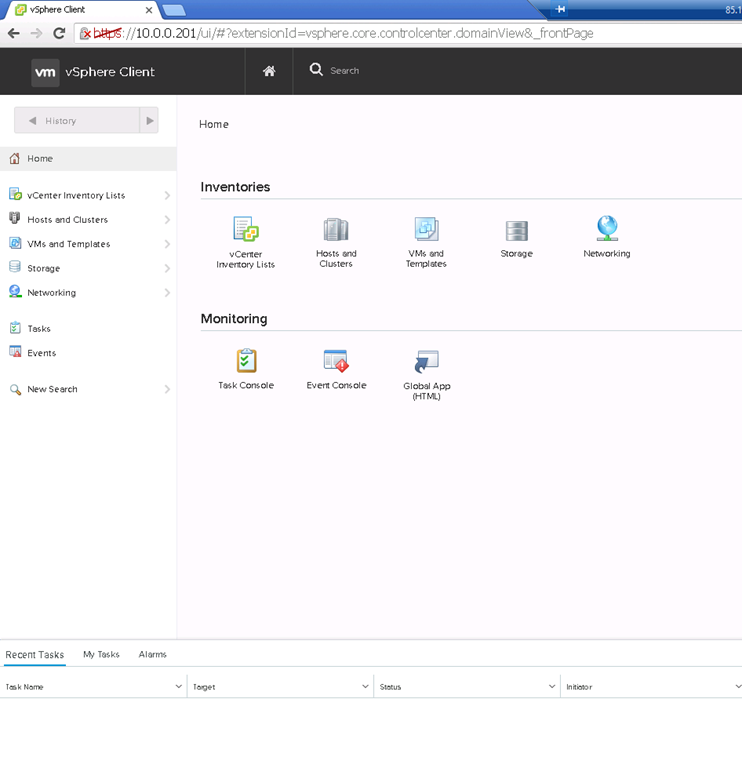742x768 pixels.
Task: Go back in History
Action: point(32,120)
